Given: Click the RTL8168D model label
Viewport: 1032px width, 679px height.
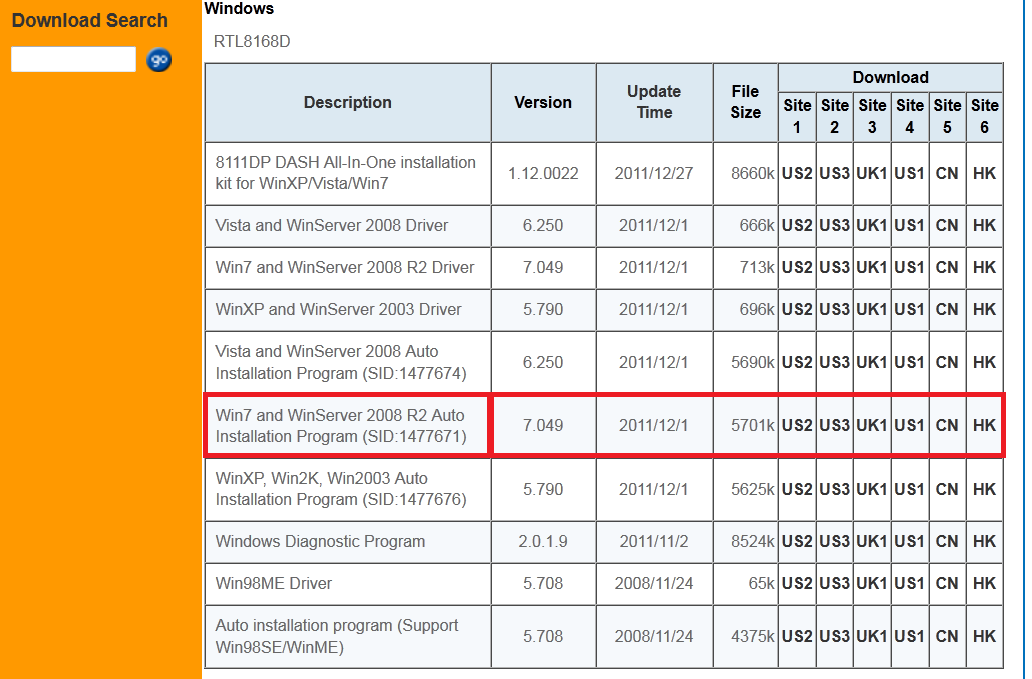Looking at the screenshot, I should click(x=252, y=41).
